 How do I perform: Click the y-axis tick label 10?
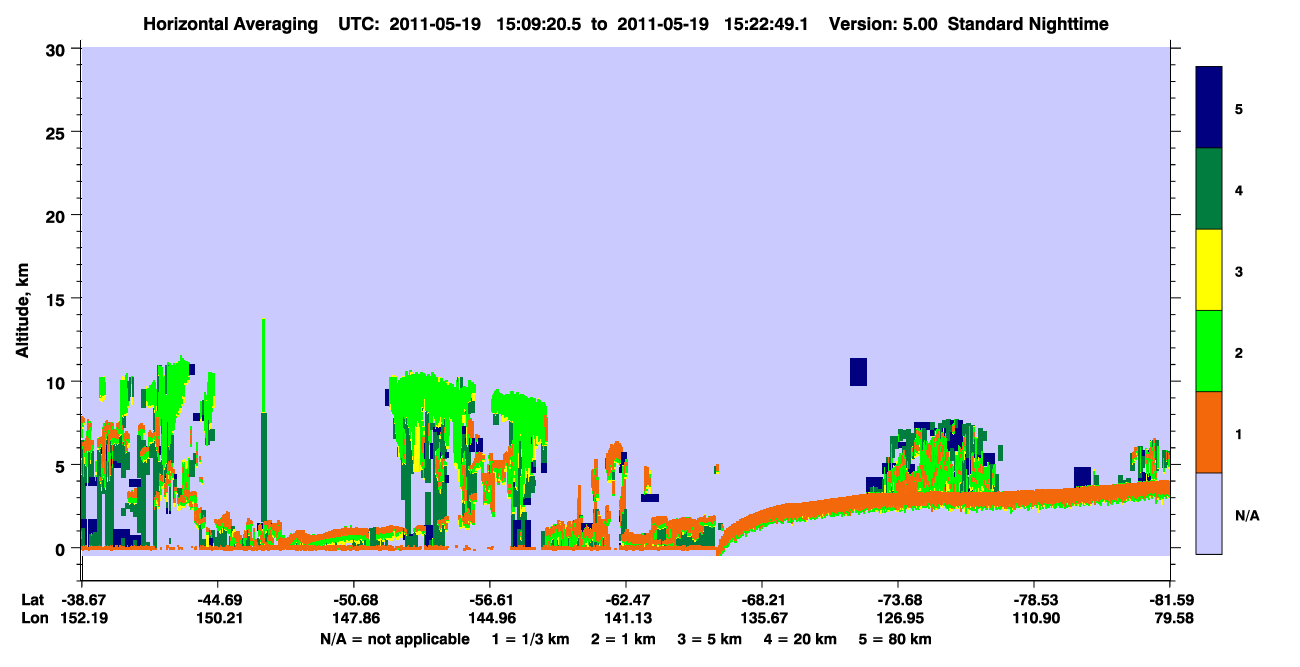click(x=58, y=382)
